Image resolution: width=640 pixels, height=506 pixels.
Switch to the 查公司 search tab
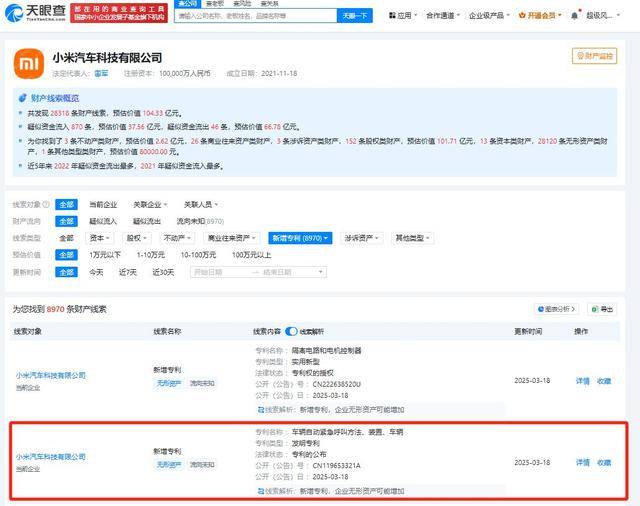188,4
